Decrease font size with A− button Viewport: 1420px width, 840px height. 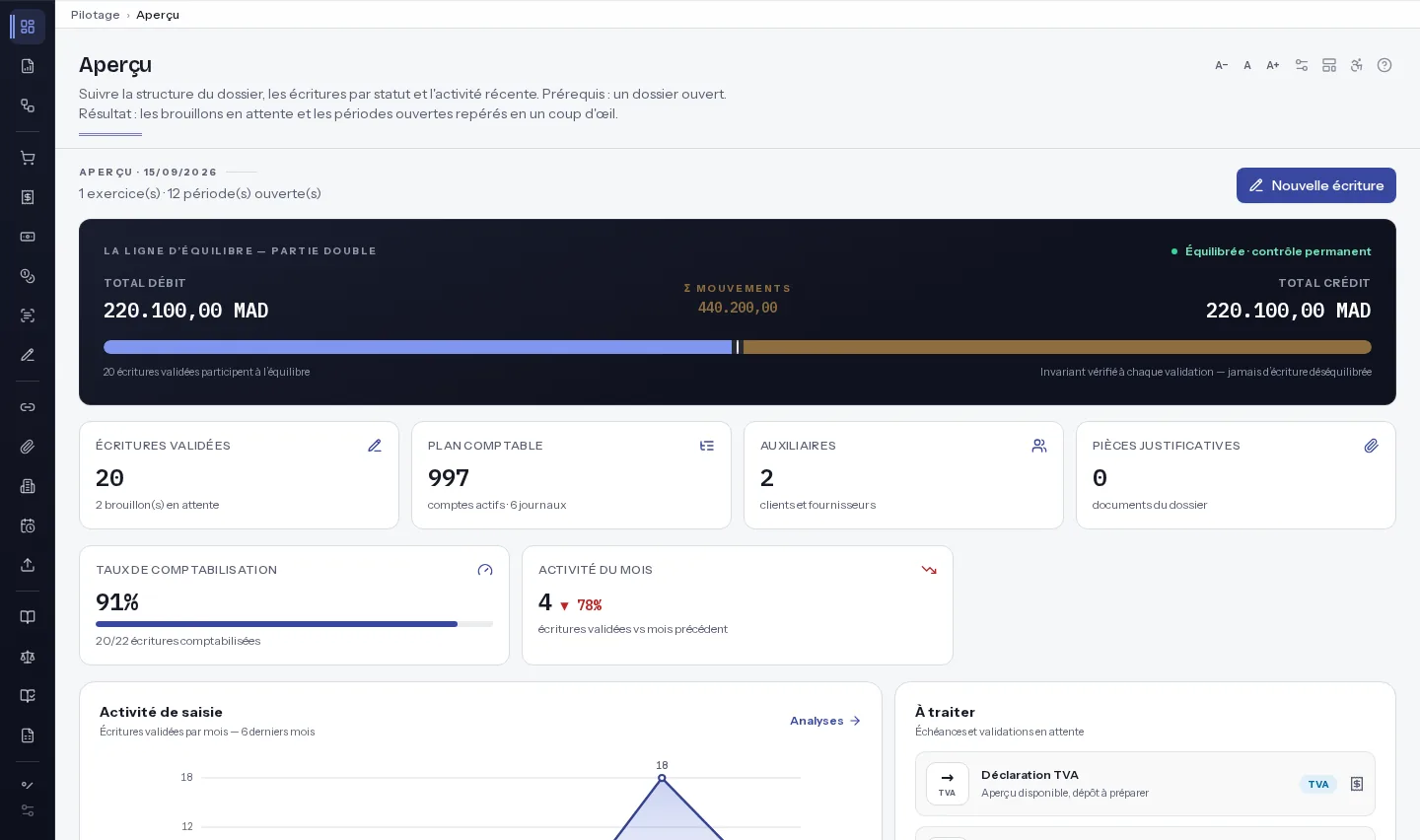[1221, 65]
